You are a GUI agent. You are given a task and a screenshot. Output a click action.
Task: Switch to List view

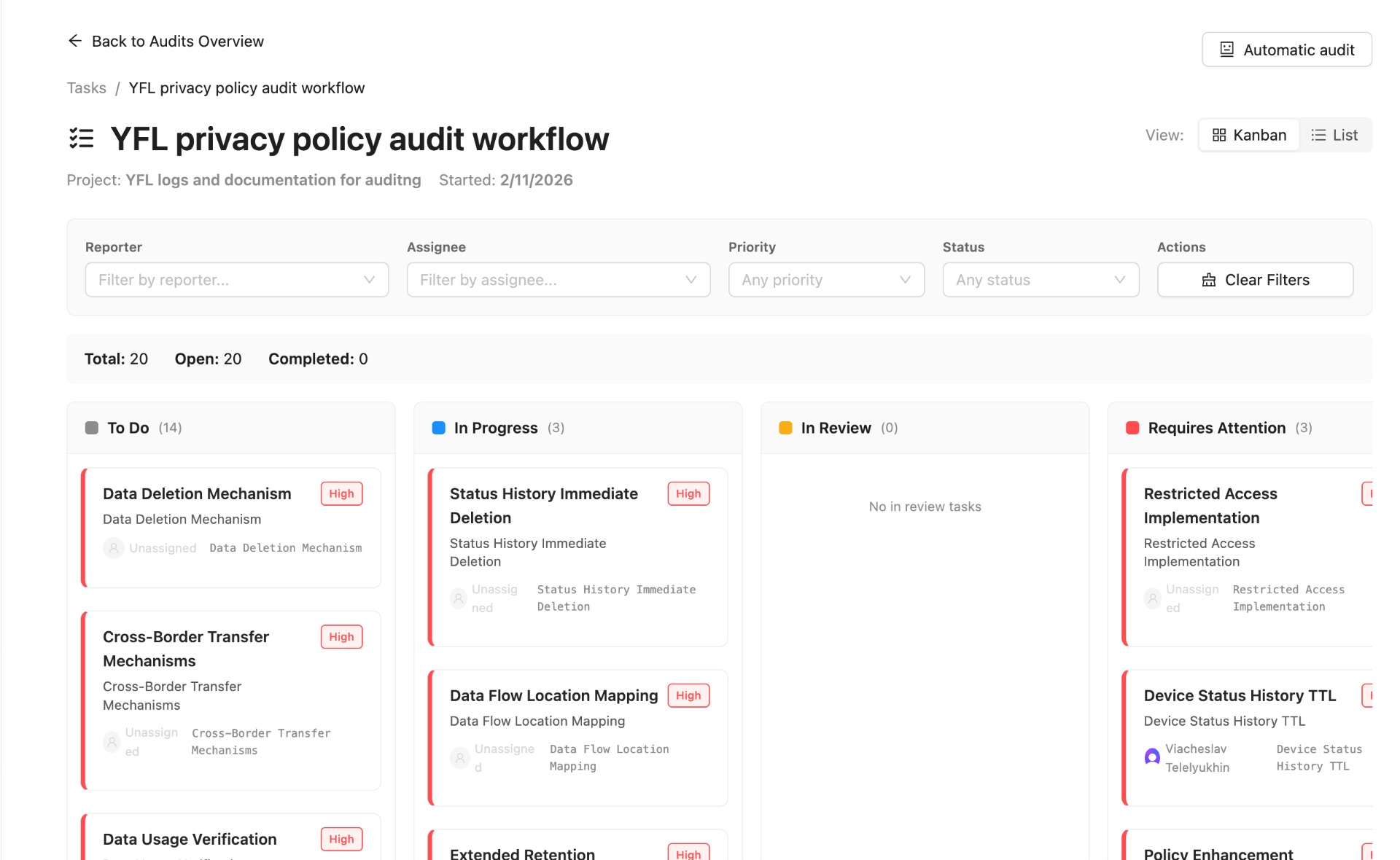[x=1334, y=135]
